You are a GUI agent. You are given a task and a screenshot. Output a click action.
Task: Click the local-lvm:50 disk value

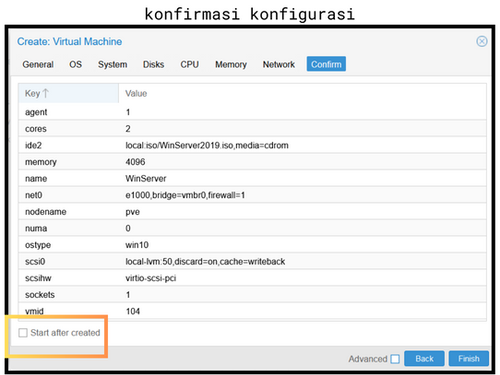click(x=205, y=262)
